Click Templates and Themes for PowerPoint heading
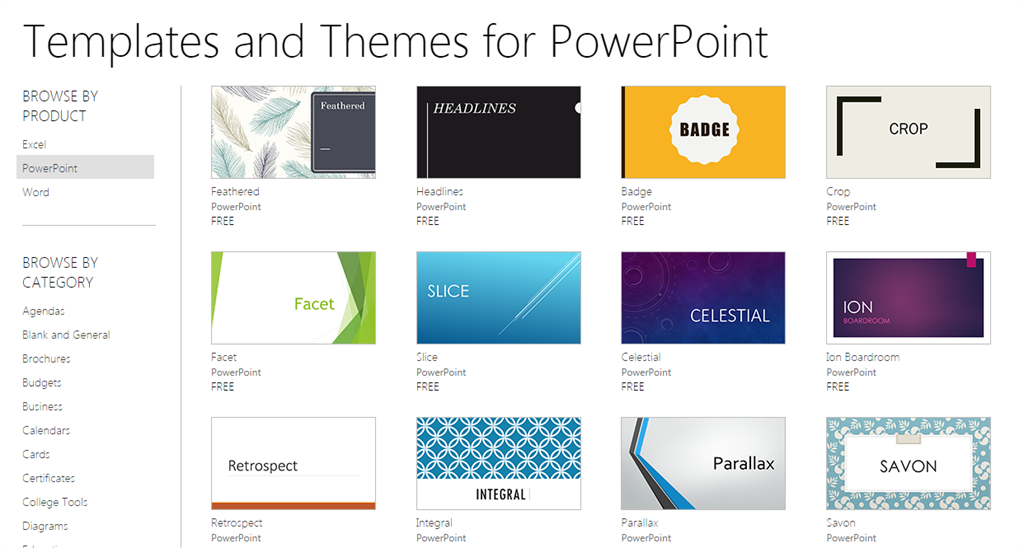This screenshot has height=548, width=1024. click(395, 42)
